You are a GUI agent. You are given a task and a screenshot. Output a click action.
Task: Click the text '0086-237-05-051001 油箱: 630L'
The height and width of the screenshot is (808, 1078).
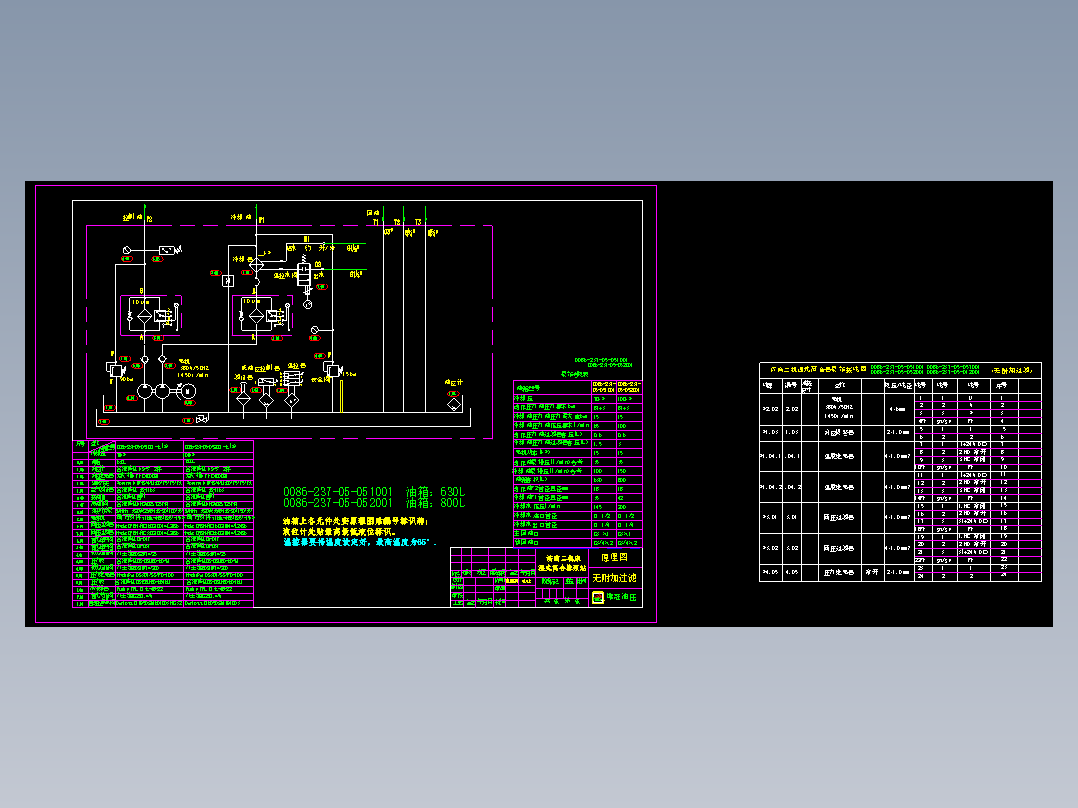374,492
